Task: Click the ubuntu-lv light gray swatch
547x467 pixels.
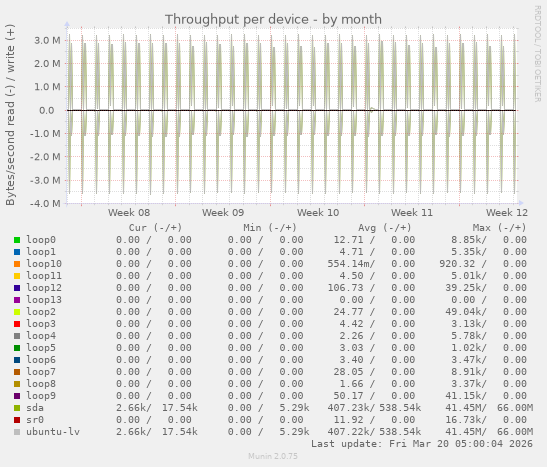Action: point(17,432)
